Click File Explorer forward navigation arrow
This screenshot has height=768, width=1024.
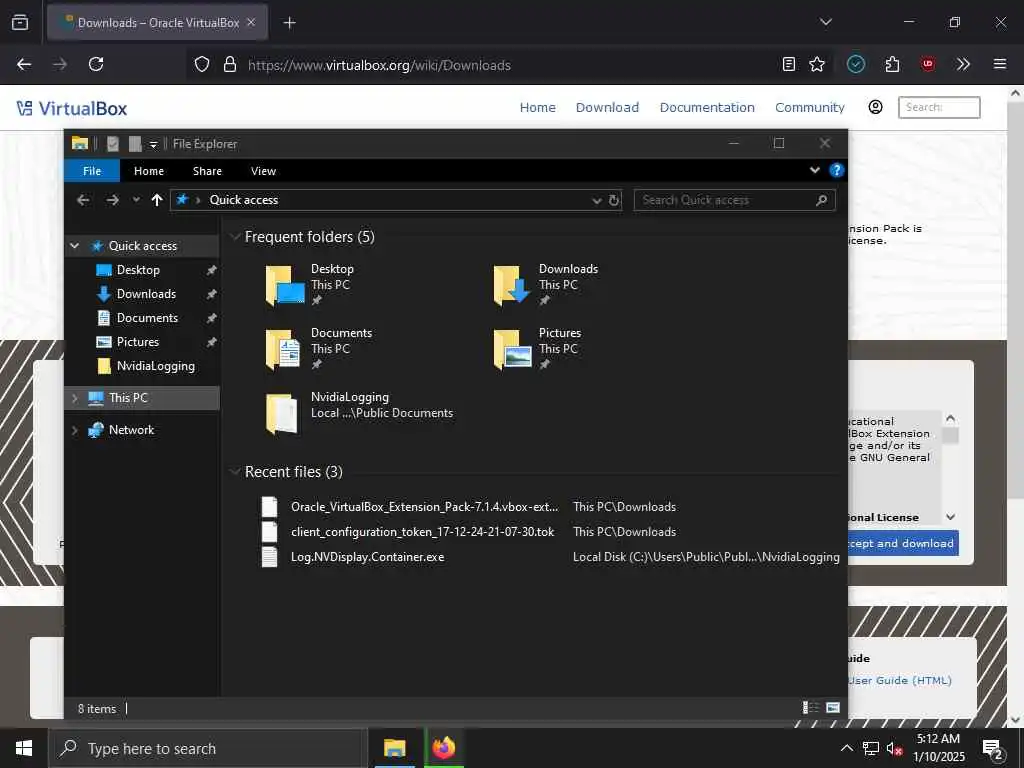point(112,200)
